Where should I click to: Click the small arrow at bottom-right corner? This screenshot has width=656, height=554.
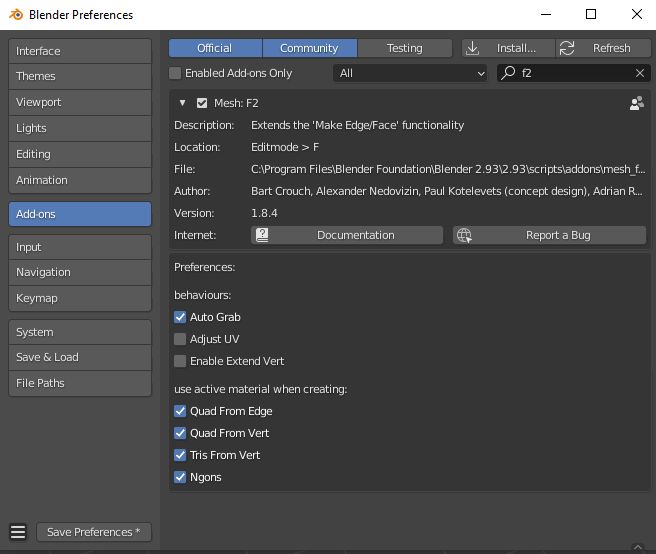coord(638,547)
